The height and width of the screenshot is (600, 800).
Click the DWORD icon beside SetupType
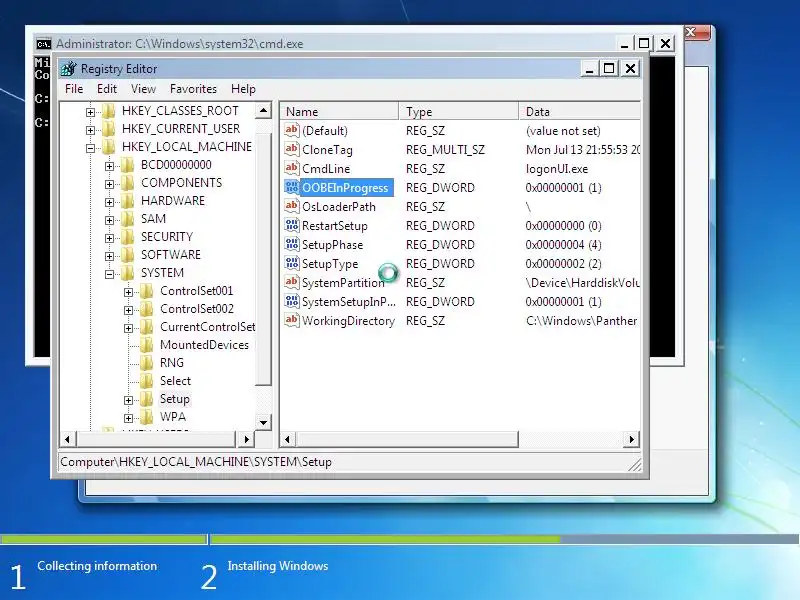(x=291, y=263)
